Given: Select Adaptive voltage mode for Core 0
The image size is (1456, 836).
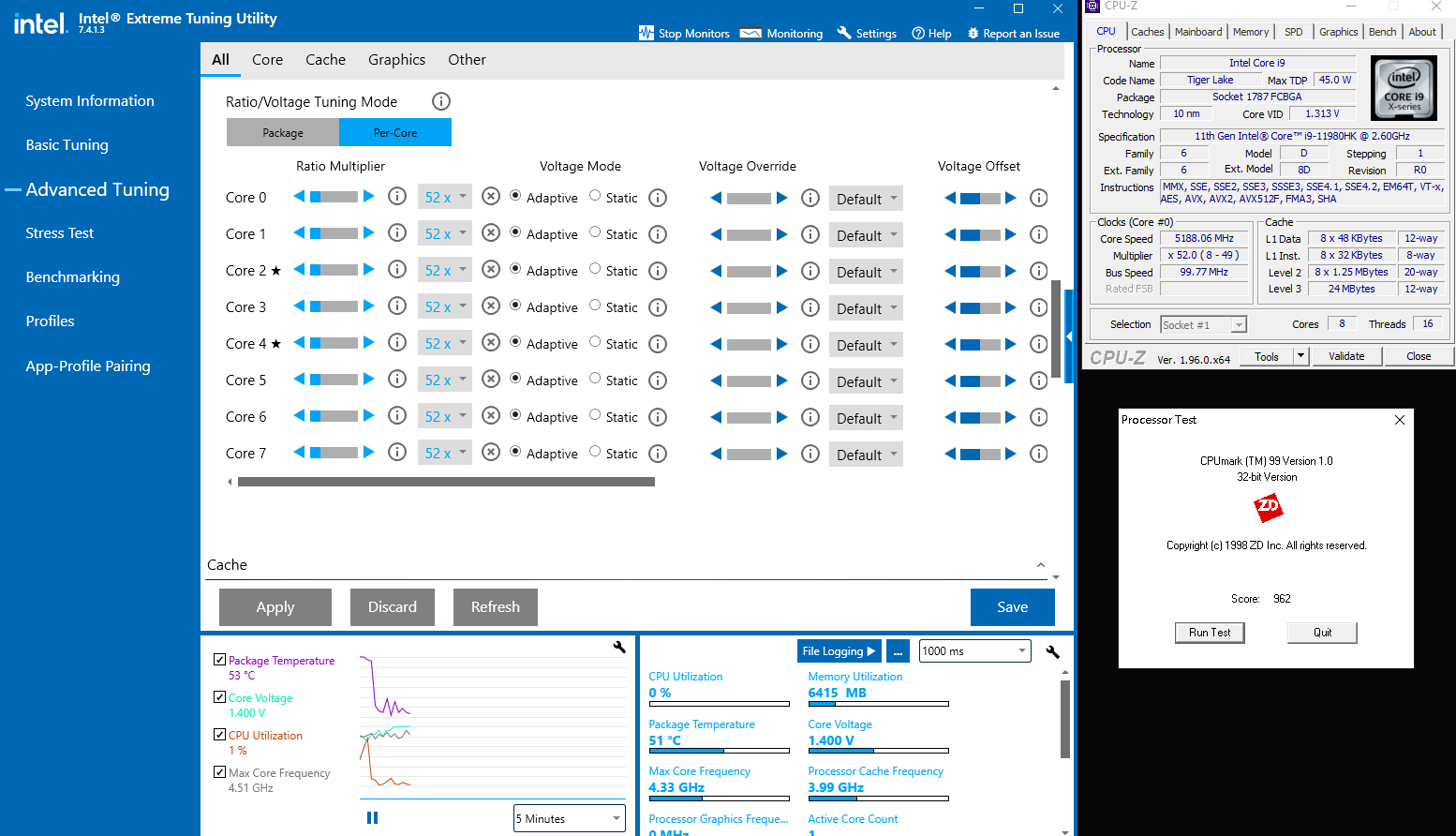Looking at the screenshot, I should pyautogui.click(x=515, y=196).
